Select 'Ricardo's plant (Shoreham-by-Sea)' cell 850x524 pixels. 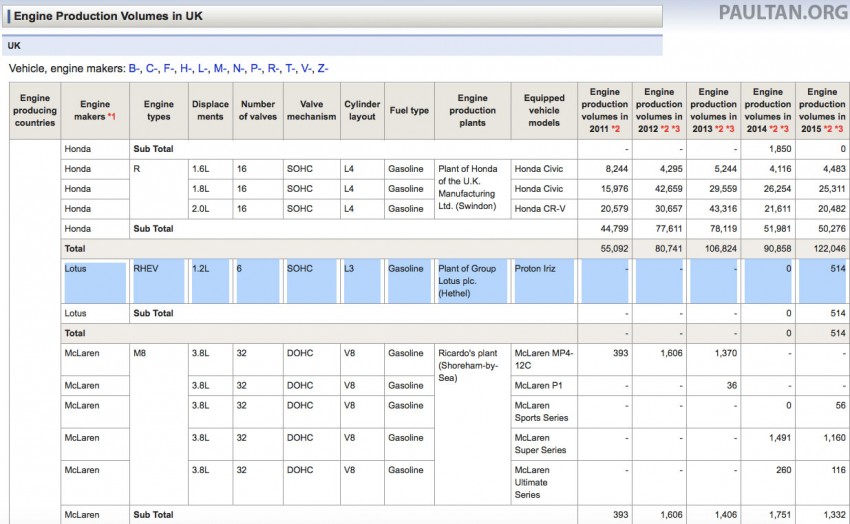click(473, 424)
